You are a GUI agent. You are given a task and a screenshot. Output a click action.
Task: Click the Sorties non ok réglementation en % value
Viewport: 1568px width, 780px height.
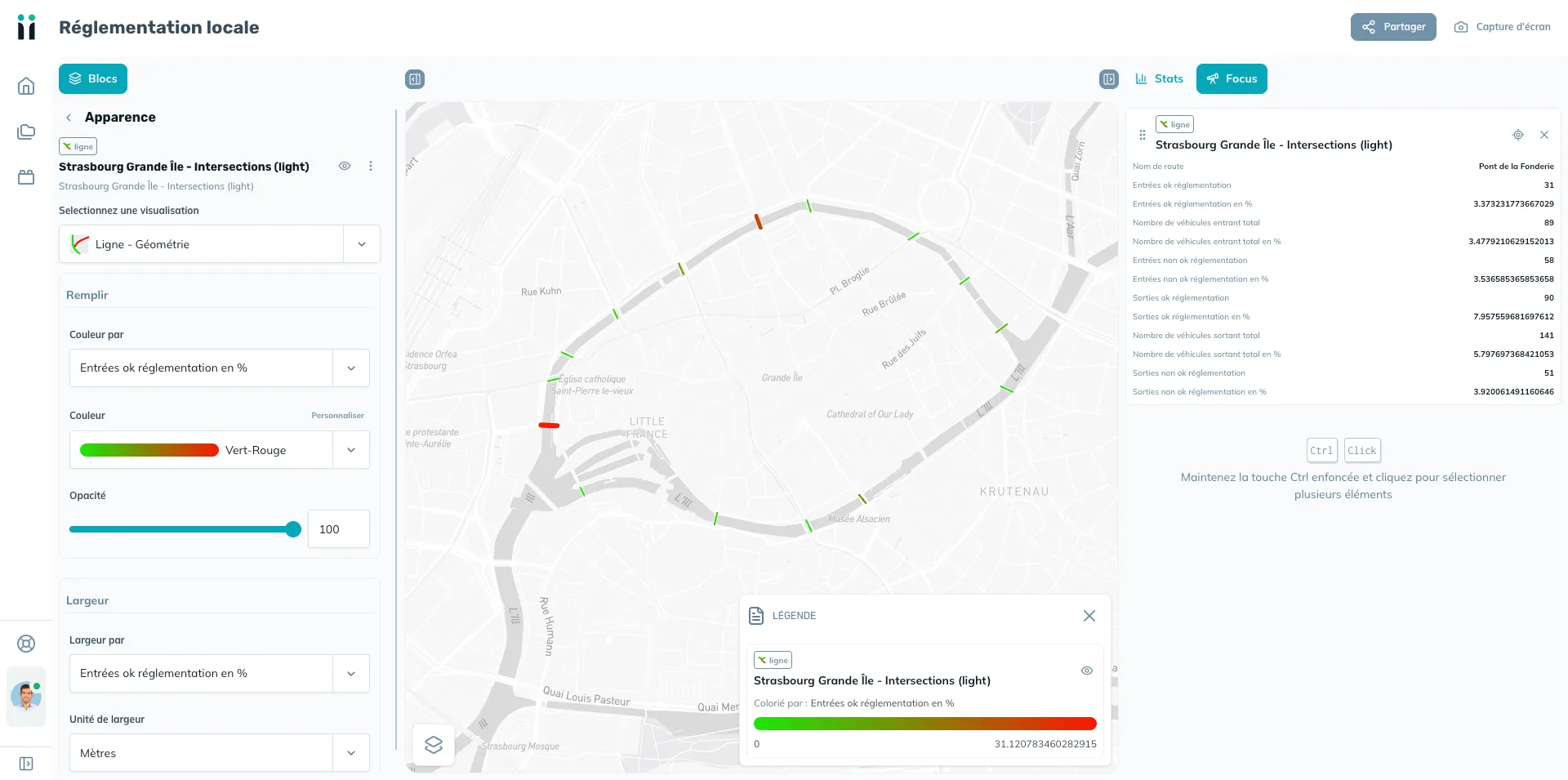(1513, 392)
